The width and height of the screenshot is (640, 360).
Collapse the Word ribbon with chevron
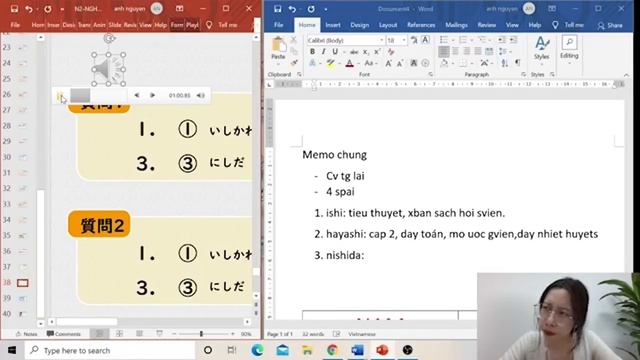[x=626, y=75]
